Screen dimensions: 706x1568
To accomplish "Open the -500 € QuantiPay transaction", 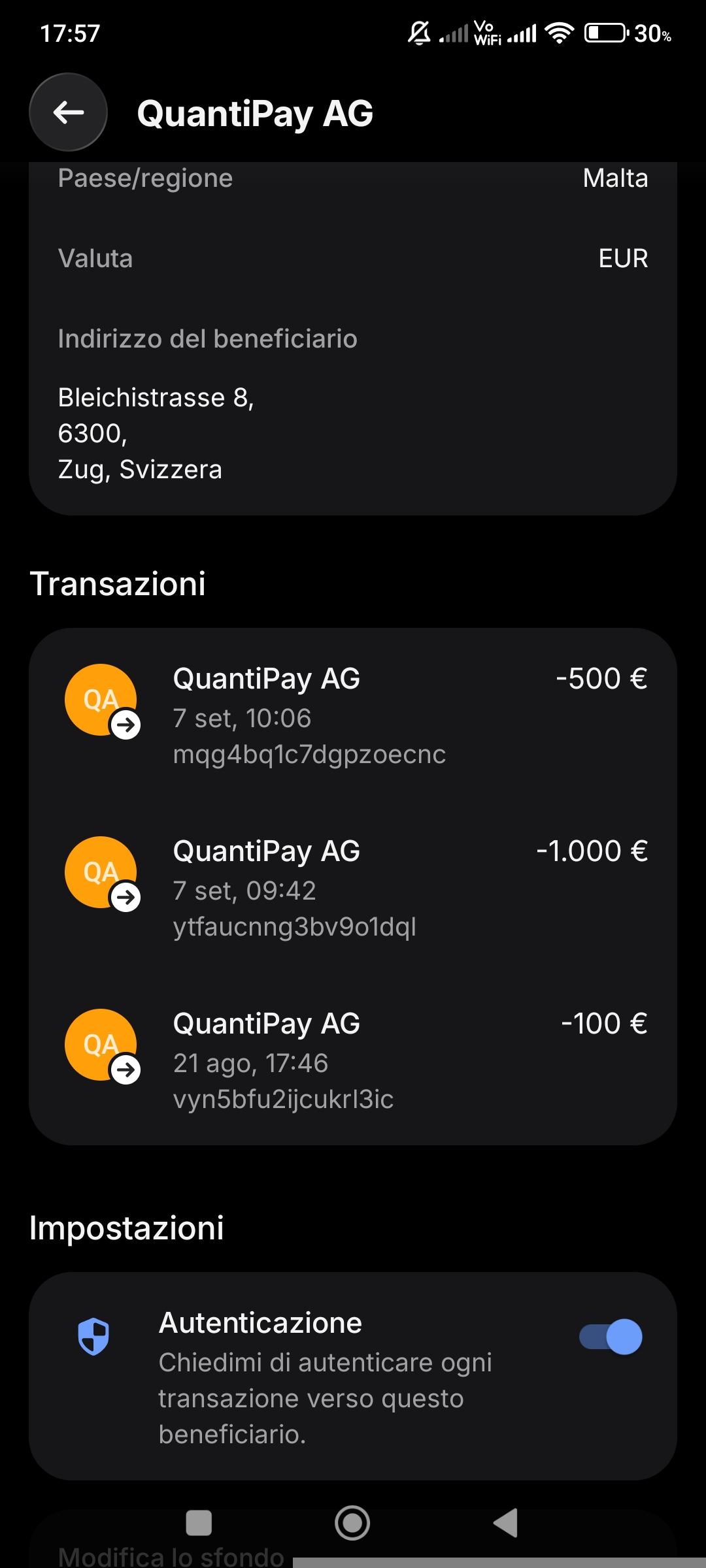I will [x=353, y=715].
